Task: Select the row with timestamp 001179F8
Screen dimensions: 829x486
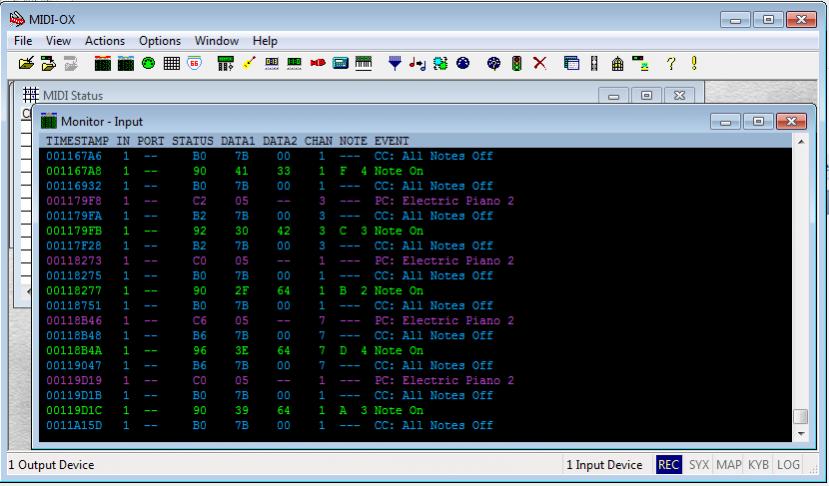Action: (x=415, y=201)
